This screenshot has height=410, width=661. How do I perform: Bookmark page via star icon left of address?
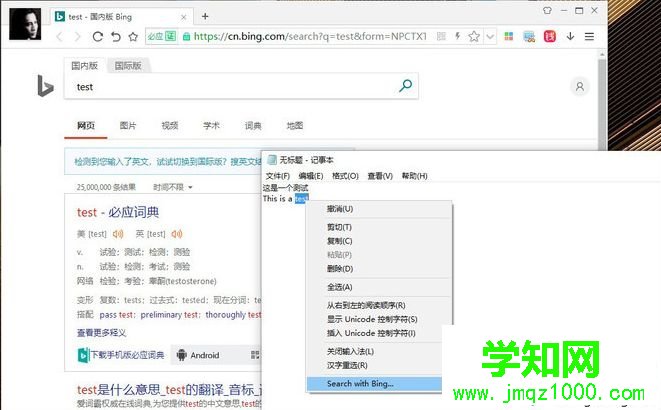coord(133,37)
